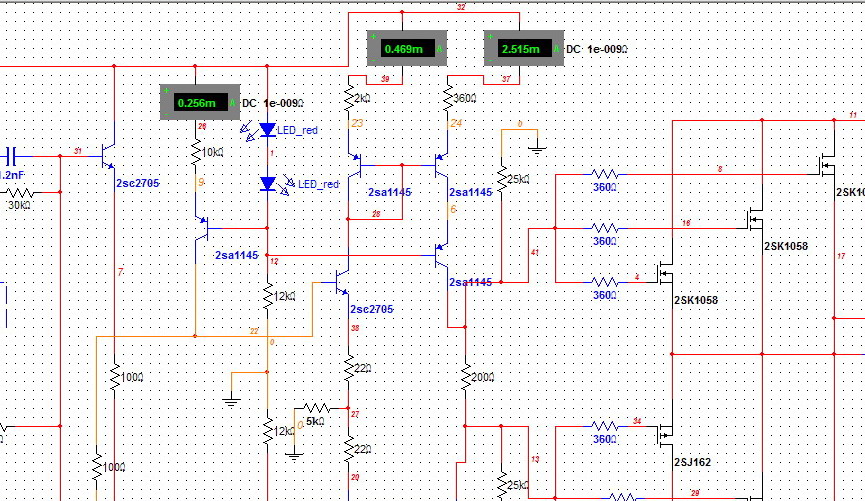Screen dimensions: 865x501
Task: Select the 360Ω resistor on net 4
Action: tap(605, 283)
